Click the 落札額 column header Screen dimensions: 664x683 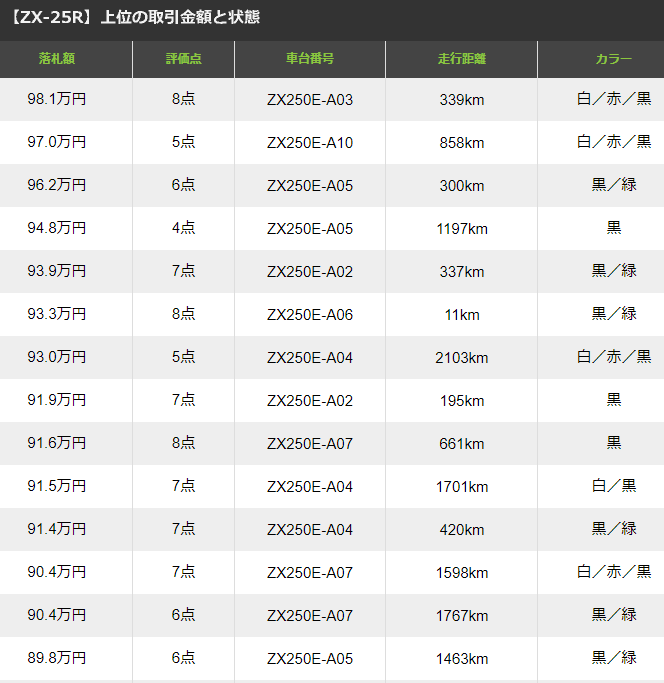57,59
